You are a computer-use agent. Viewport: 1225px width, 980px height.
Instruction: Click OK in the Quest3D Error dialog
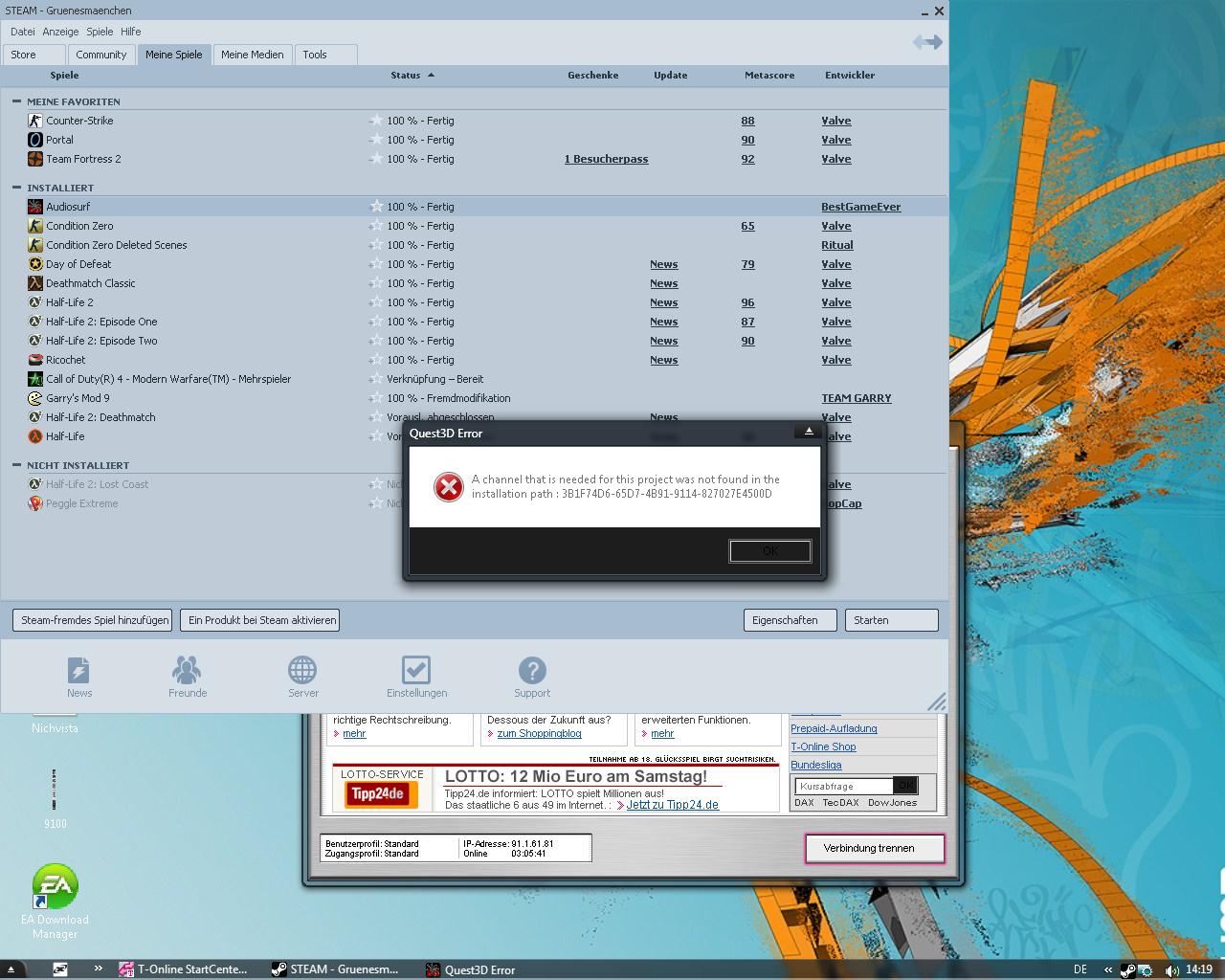click(770, 551)
